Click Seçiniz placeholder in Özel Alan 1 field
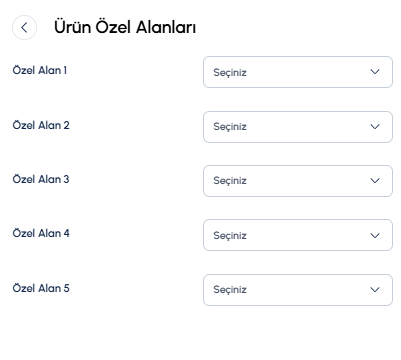The height and width of the screenshot is (360, 401). [230, 73]
